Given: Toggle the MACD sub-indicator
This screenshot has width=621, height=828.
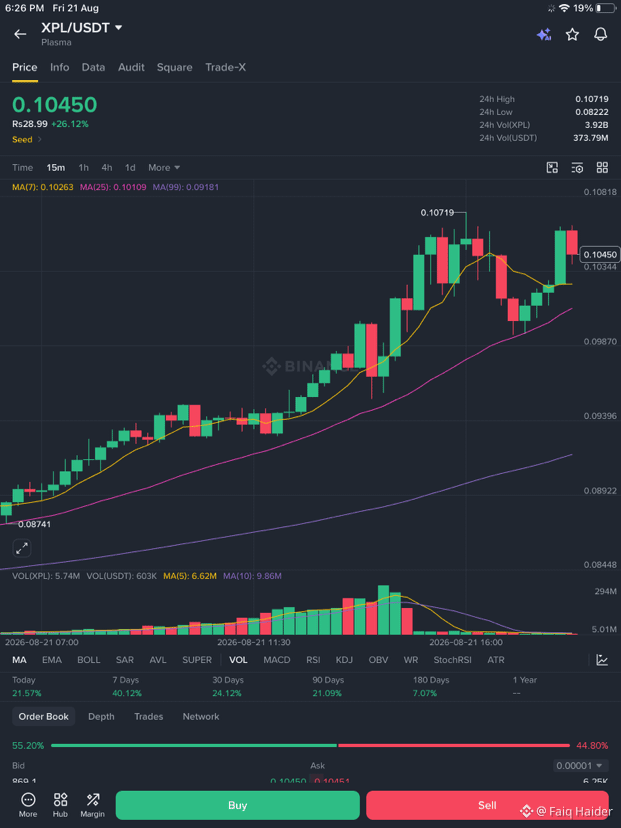Looking at the screenshot, I should (277, 660).
